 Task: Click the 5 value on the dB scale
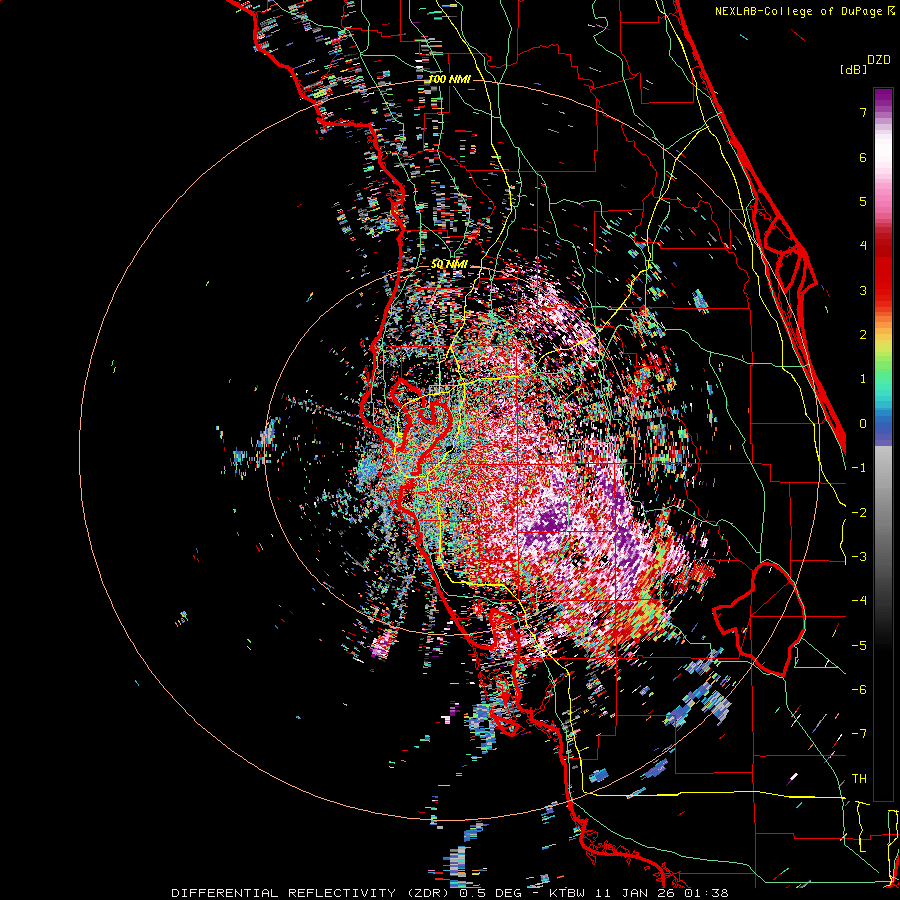(863, 201)
